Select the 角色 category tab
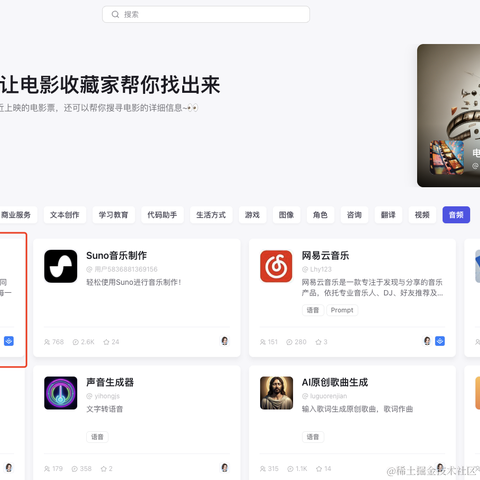Viewport: 480px width, 480px height. click(x=320, y=215)
